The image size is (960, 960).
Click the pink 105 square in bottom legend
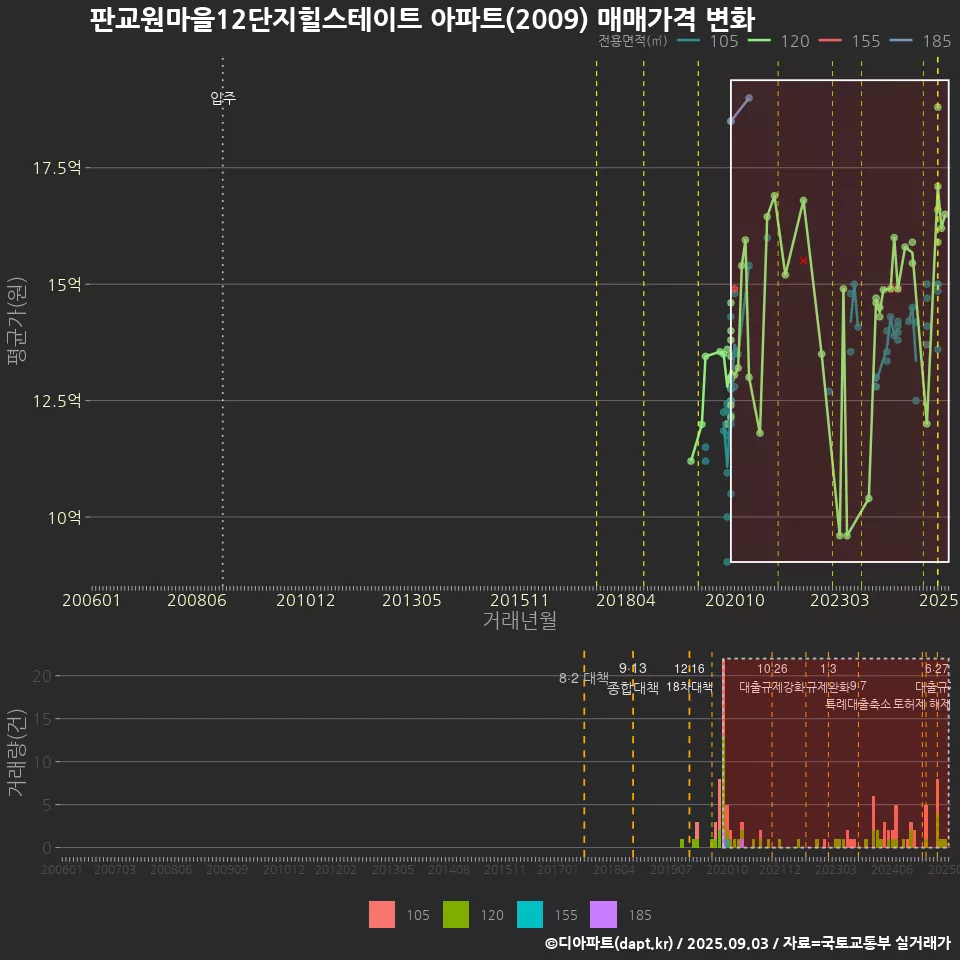coord(381,915)
